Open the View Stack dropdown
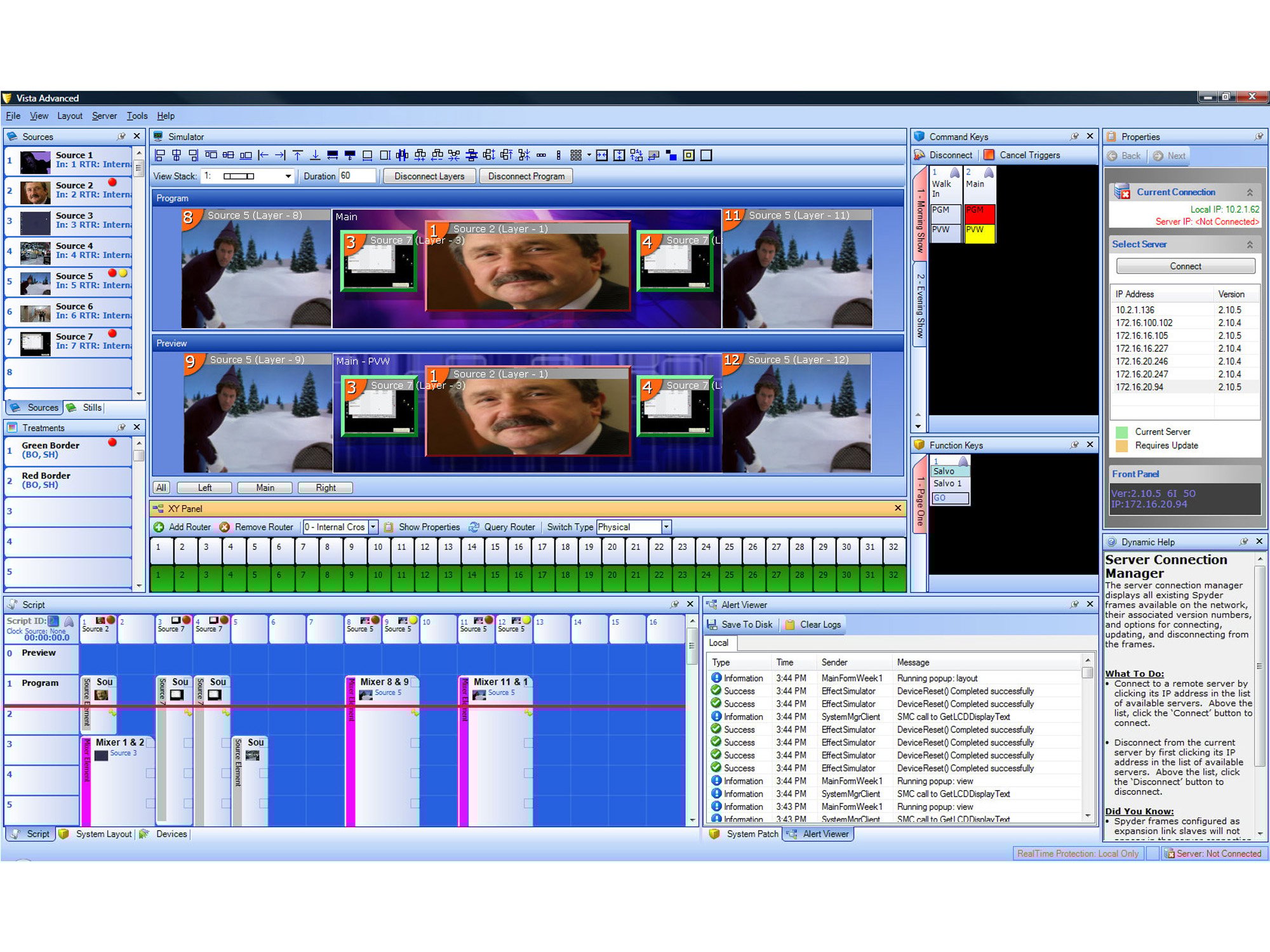This screenshot has width=1270, height=952. click(288, 176)
